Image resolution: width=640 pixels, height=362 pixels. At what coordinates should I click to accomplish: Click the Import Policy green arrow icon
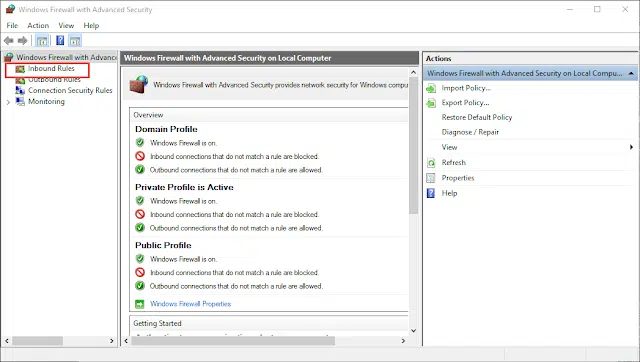431,88
